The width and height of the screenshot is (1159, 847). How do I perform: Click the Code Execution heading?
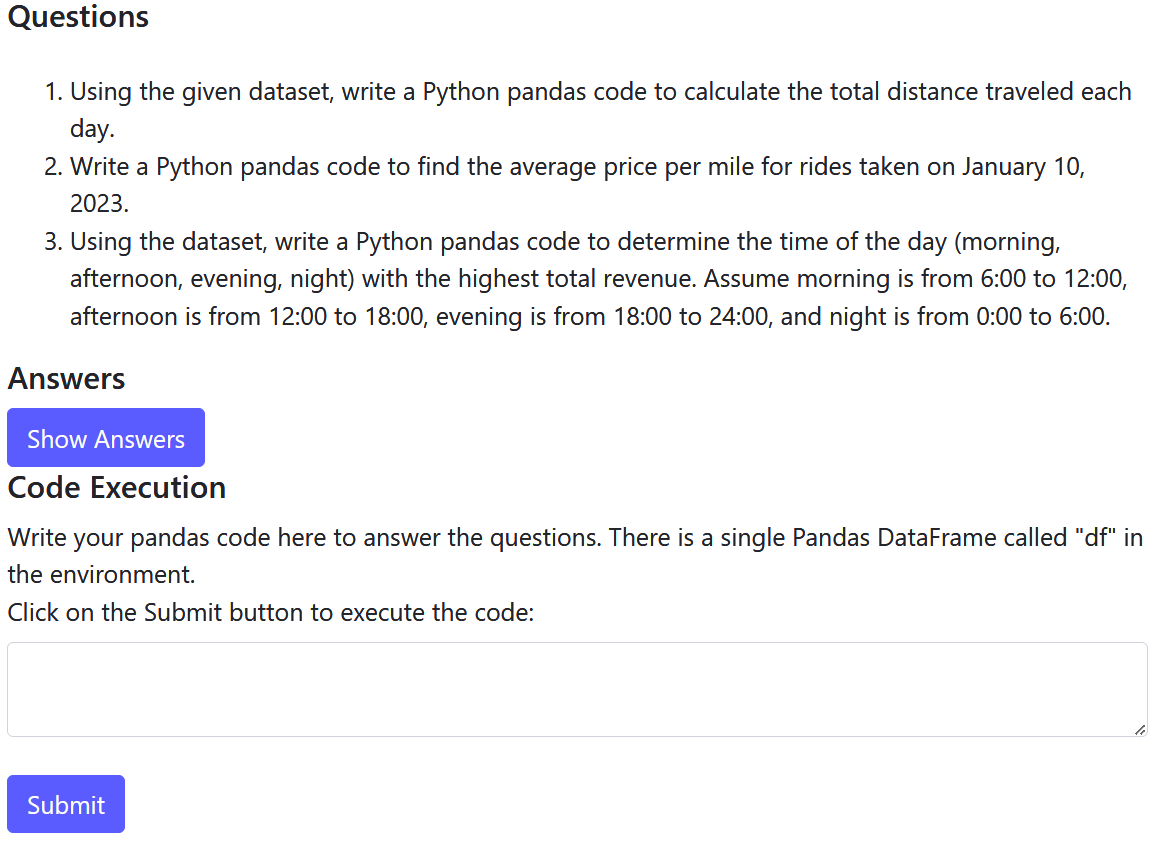click(x=116, y=488)
